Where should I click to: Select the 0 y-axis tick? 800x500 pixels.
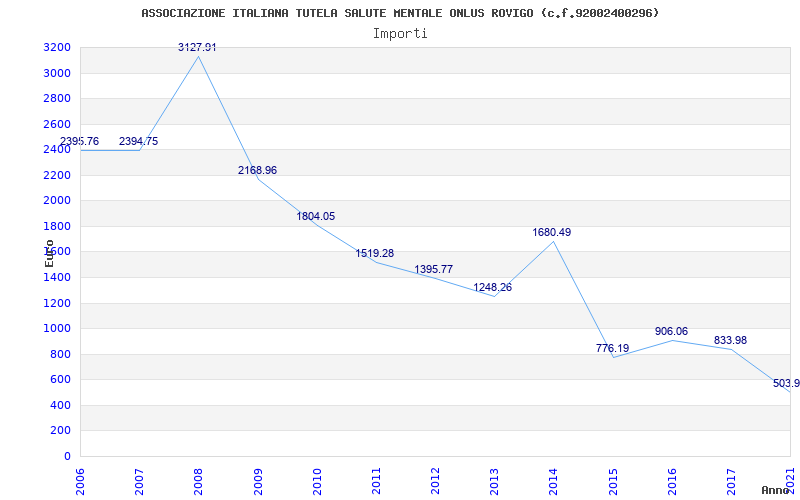point(67,457)
